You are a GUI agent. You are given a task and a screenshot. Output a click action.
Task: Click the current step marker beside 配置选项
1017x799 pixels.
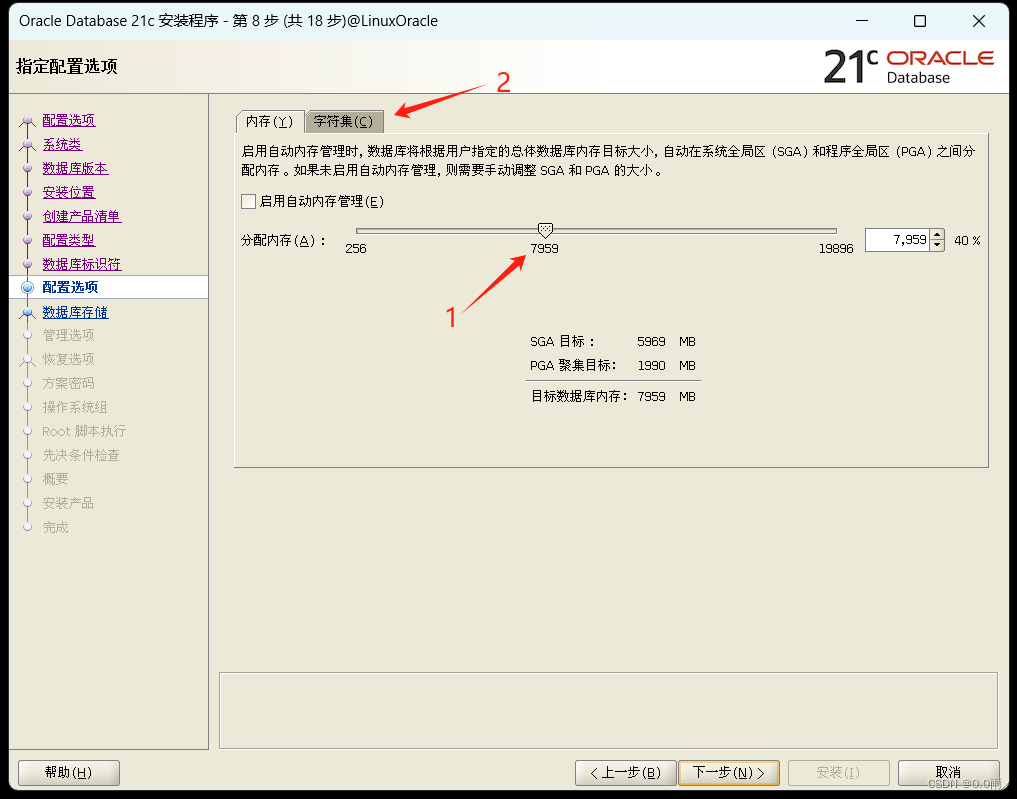(x=26, y=287)
